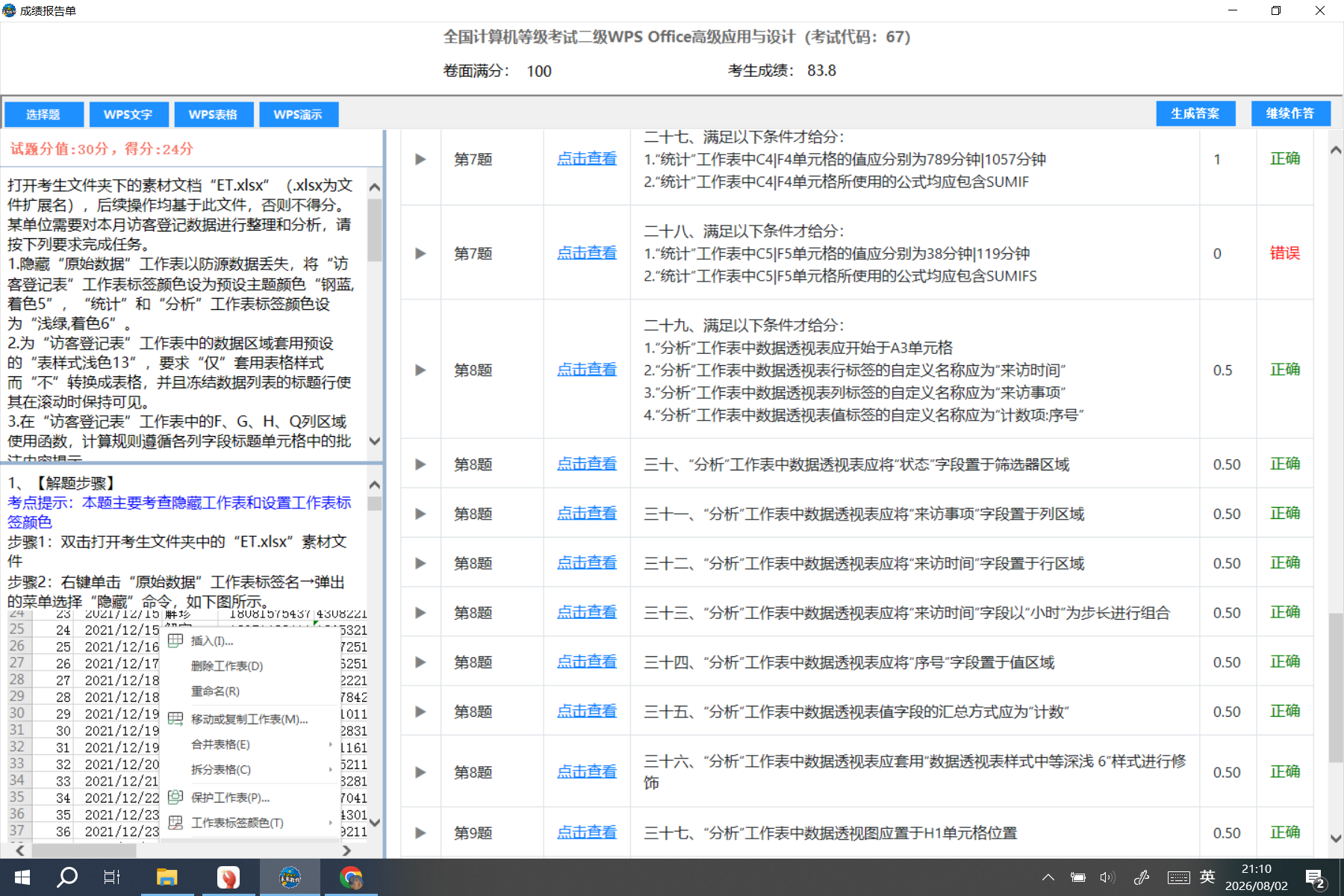Click the 第9题 cell
The image size is (1344, 896).
[473, 833]
